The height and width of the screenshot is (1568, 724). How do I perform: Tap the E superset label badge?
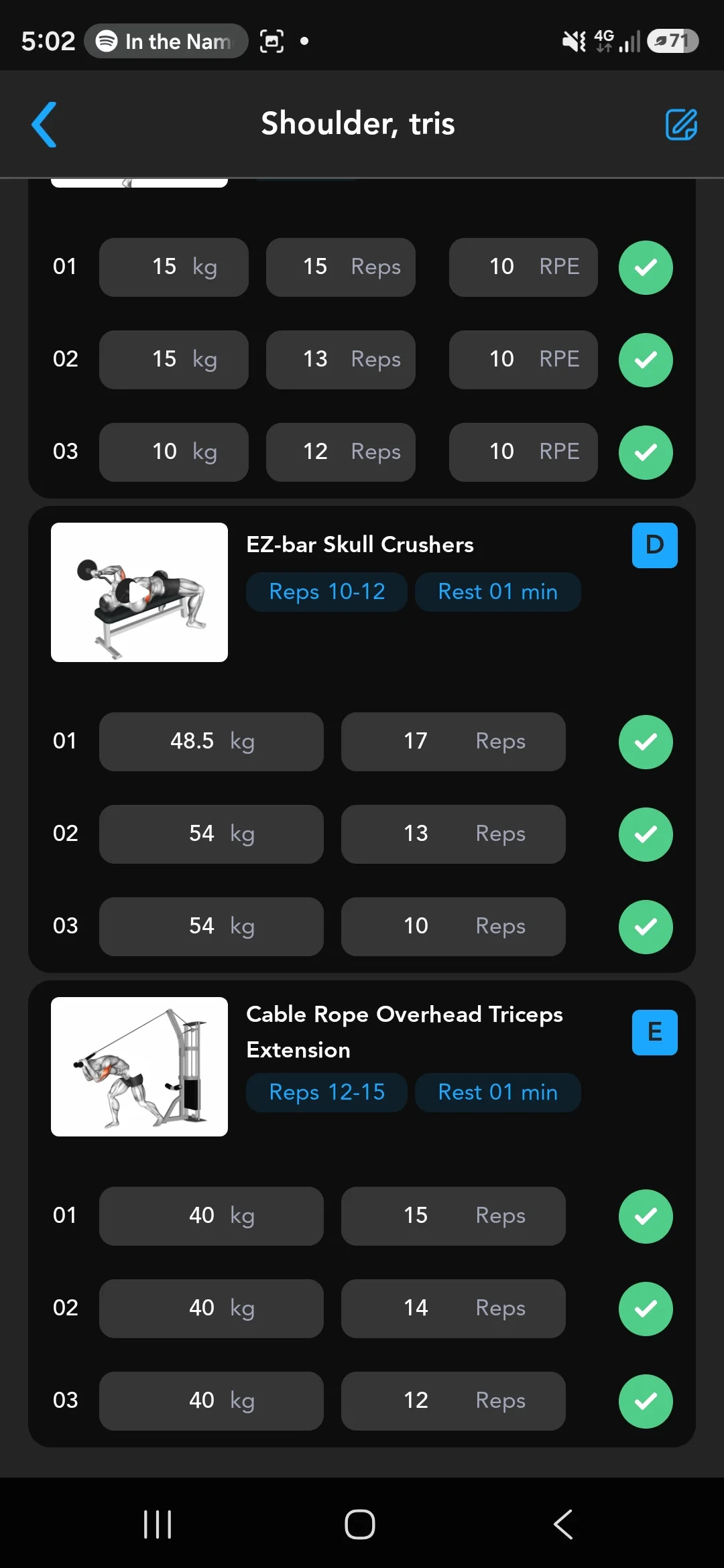(x=654, y=1033)
